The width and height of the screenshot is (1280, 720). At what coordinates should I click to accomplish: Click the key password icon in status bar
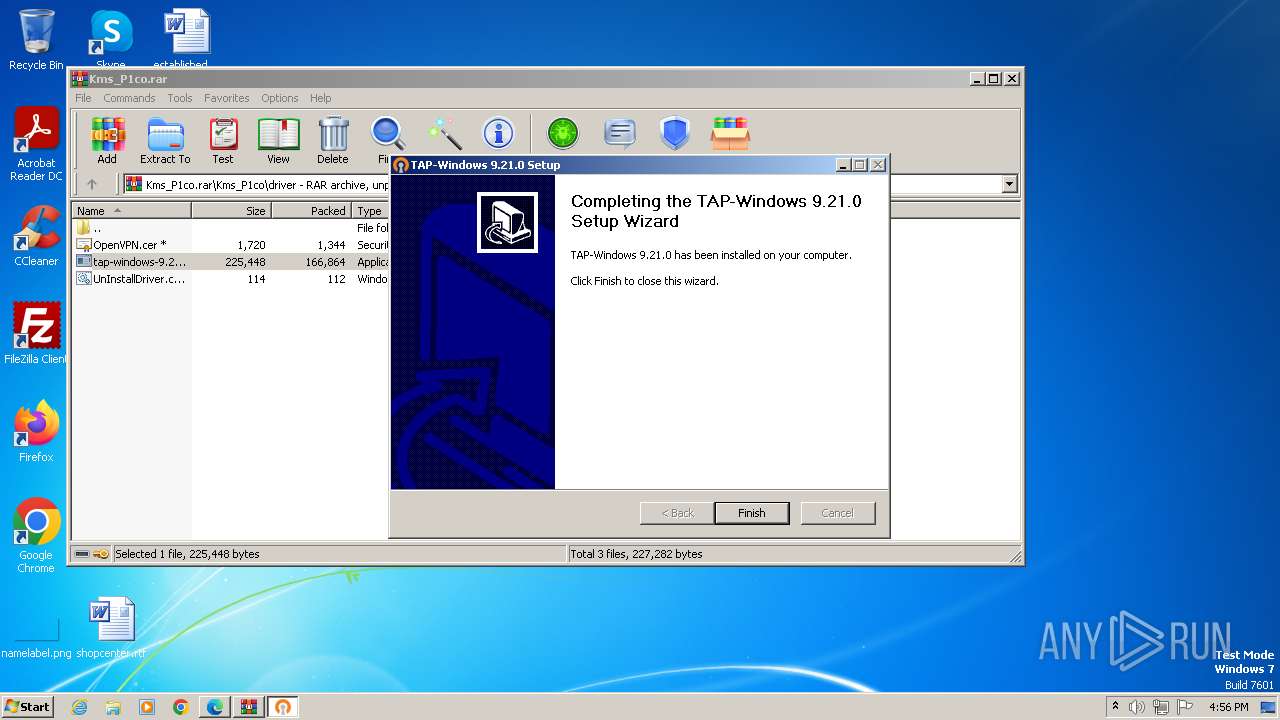coord(101,554)
